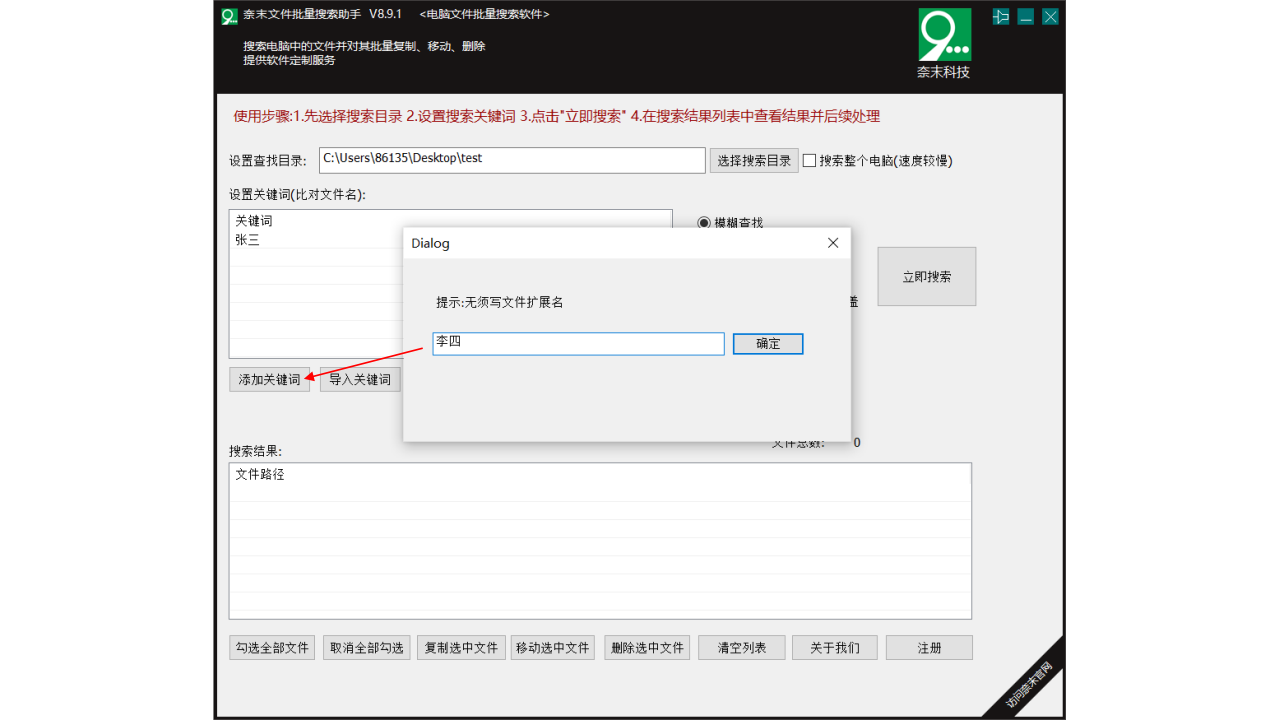Click the 选择搜索目录 button
The image size is (1280, 720).
pyautogui.click(x=753, y=160)
